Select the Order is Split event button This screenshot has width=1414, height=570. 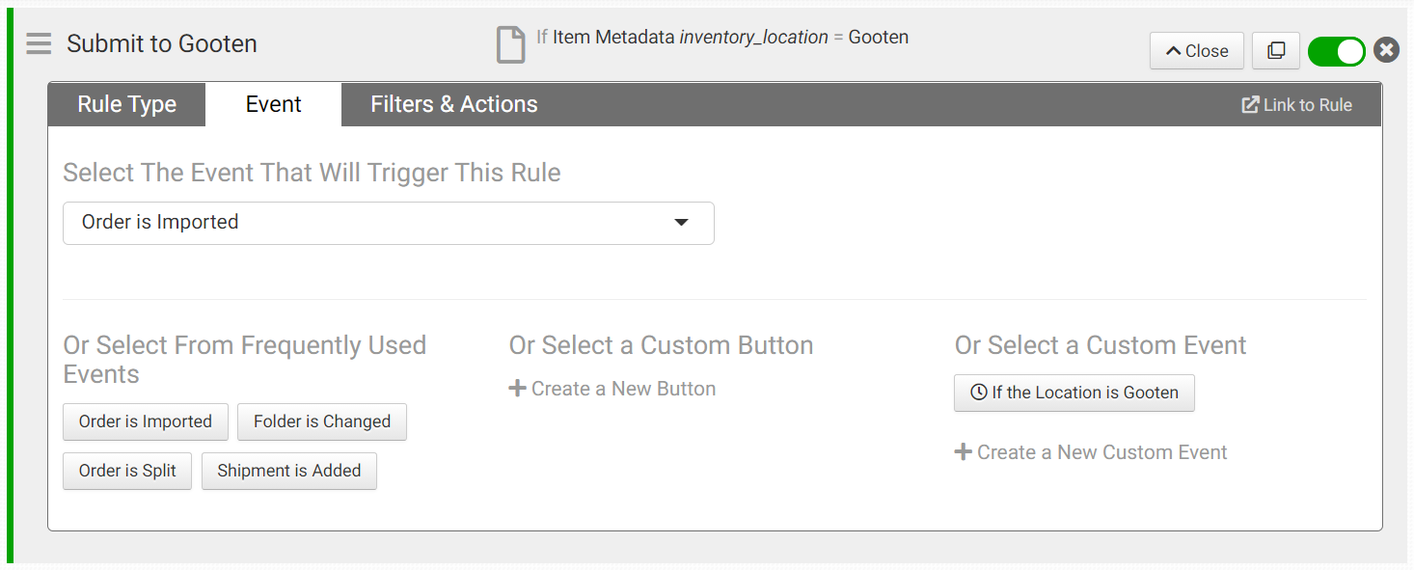[x=127, y=471]
